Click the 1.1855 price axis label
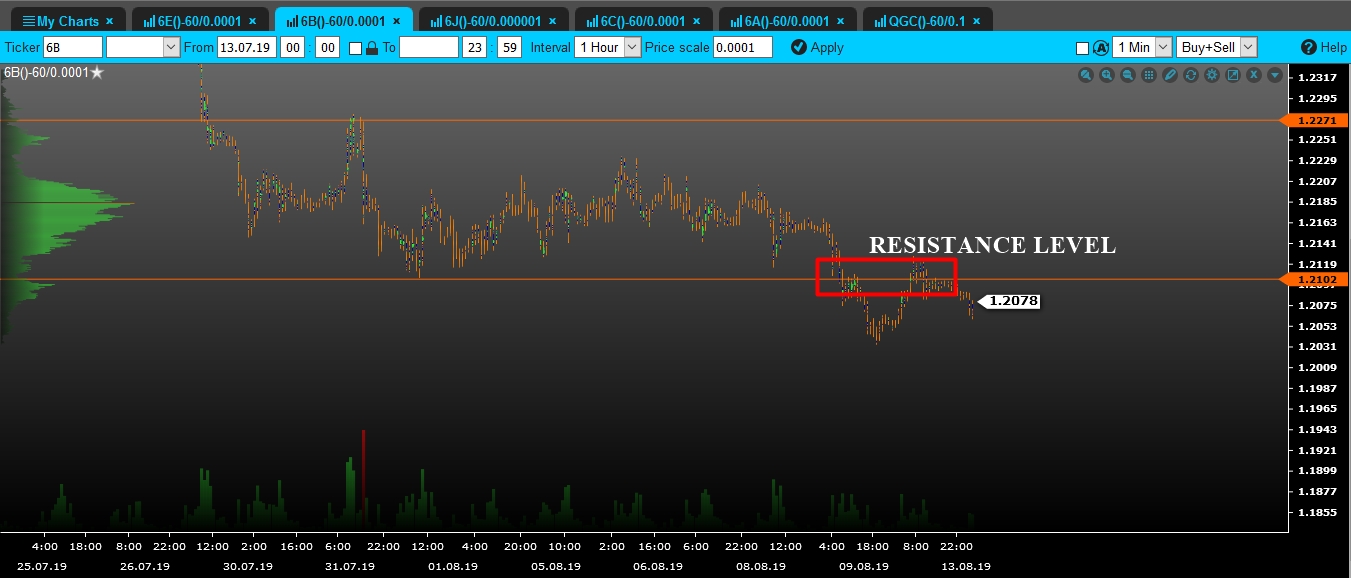1351x578 pixels. click(1316, 512)
